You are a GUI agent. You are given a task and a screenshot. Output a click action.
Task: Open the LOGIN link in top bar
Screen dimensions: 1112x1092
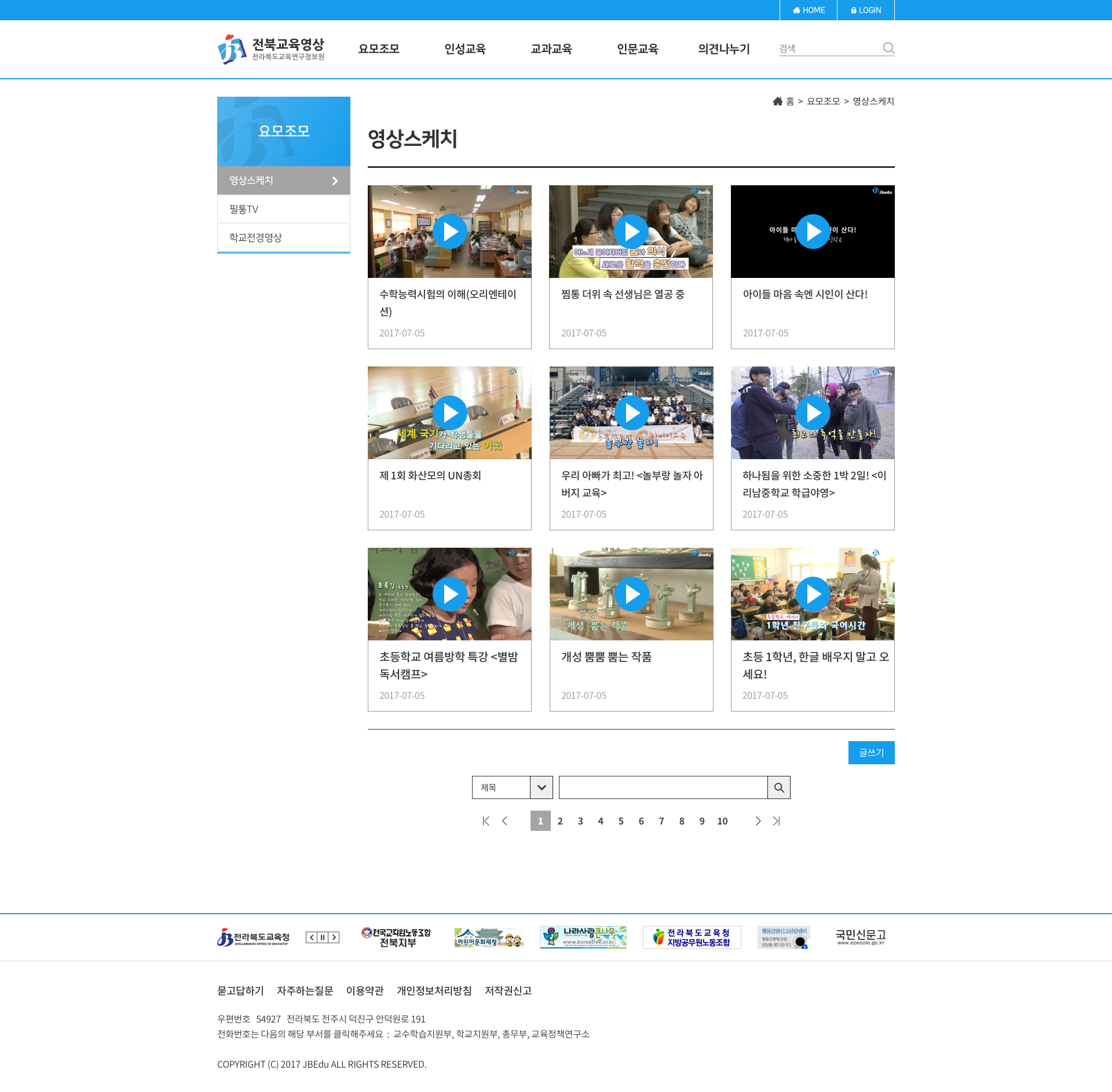pos(865,10)
